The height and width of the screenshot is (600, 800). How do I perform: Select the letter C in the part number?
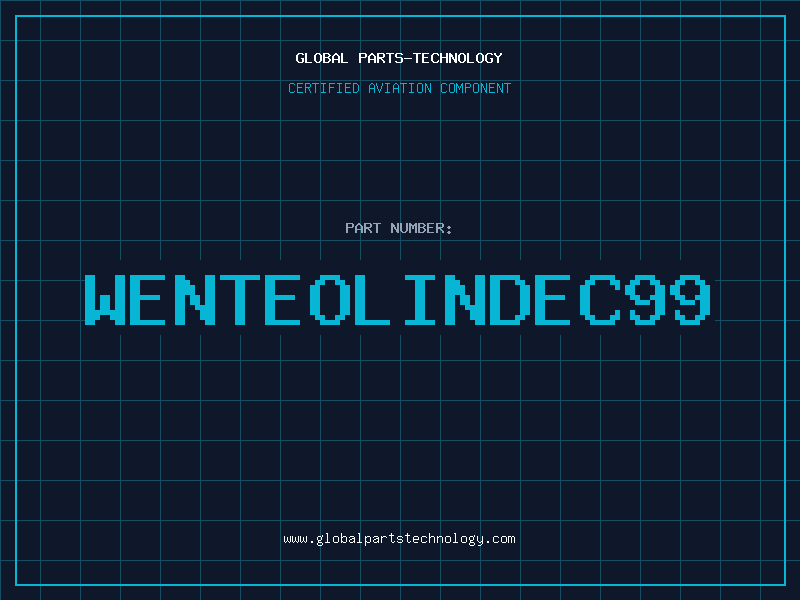pos(602,299)
